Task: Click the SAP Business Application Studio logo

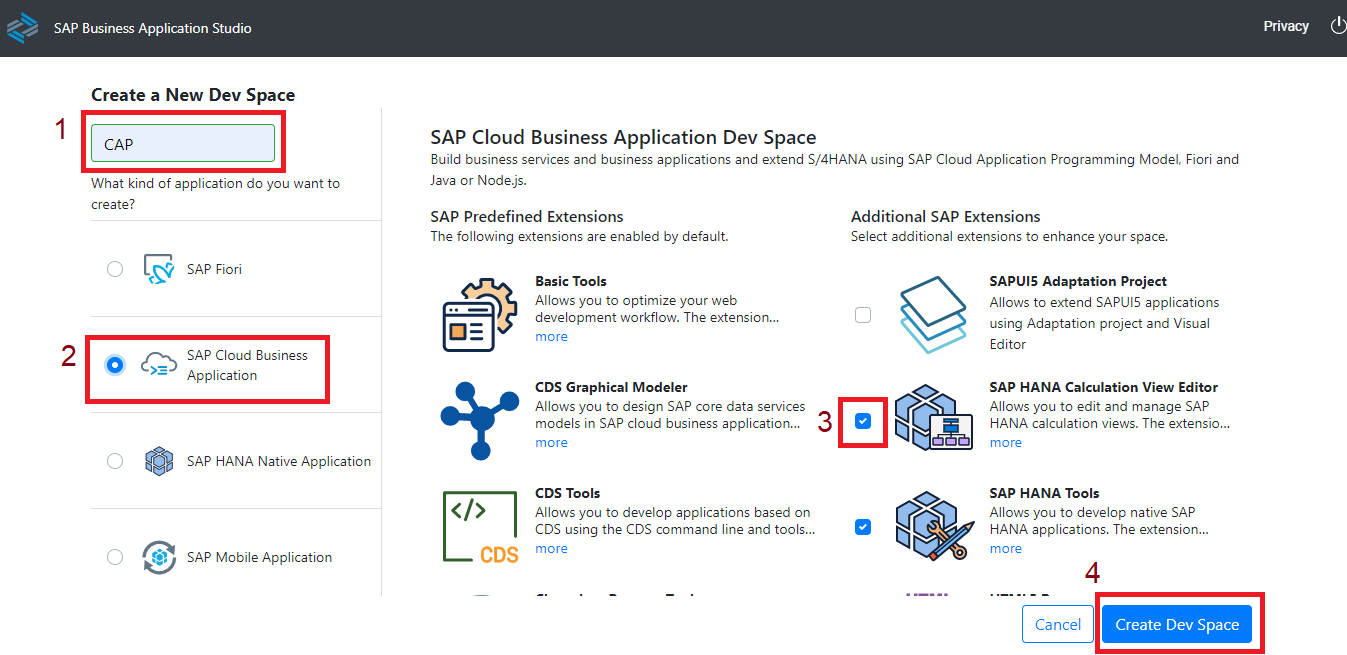Action: (22, 27)
